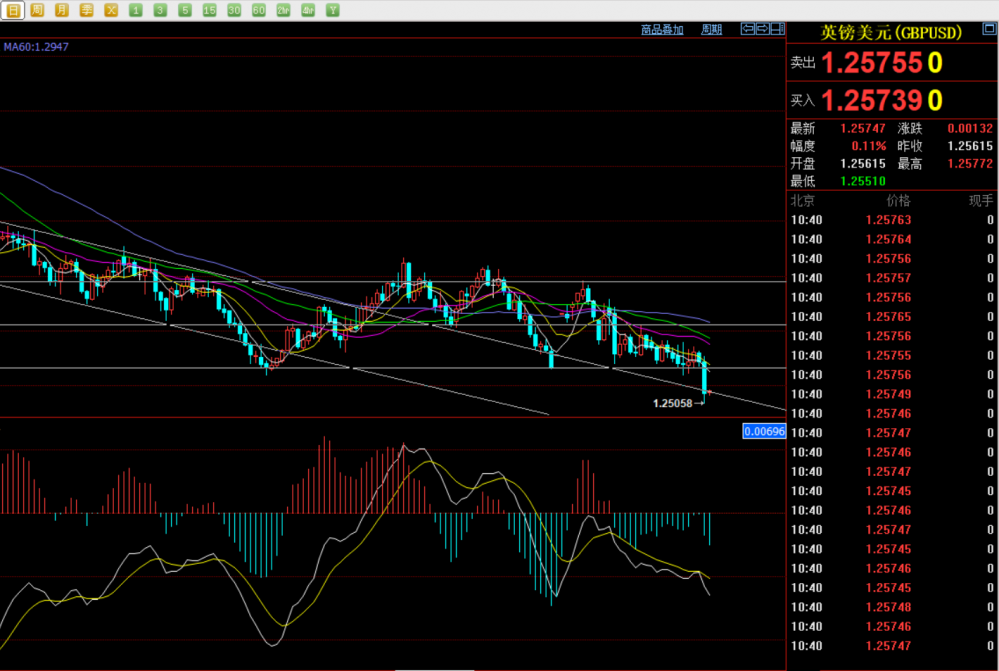This screenshot has height=671, width=999.
Task: Select the 15-minute chart button
Action: coord(210,10)
